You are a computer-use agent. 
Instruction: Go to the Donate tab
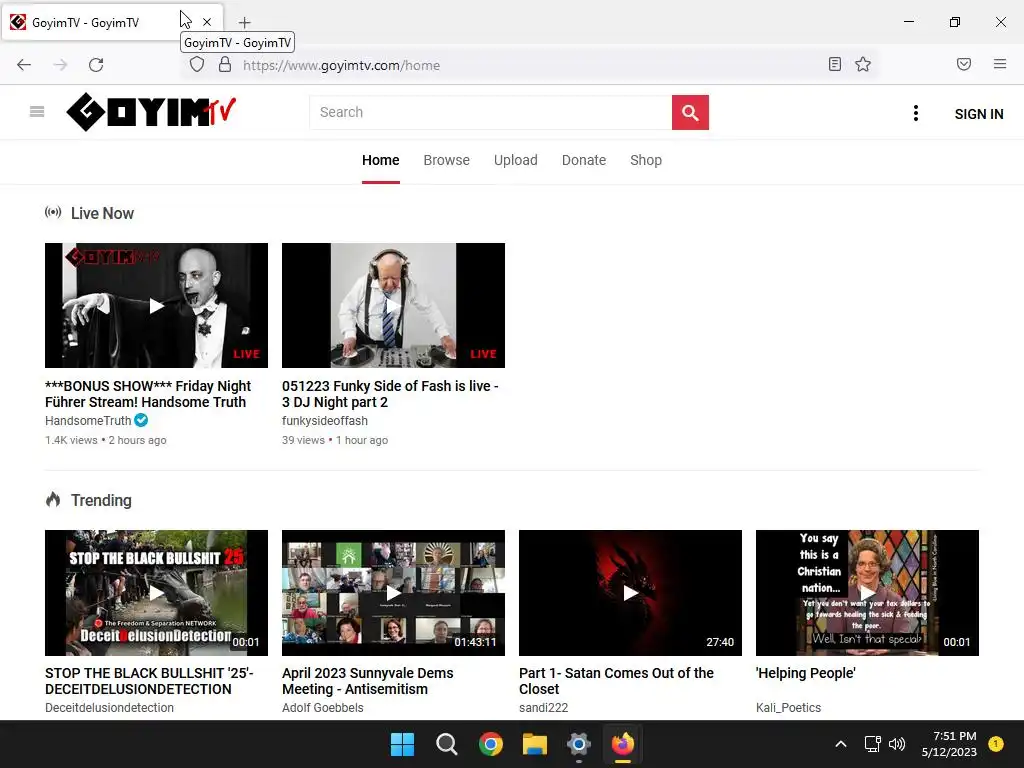click(584, 160)
